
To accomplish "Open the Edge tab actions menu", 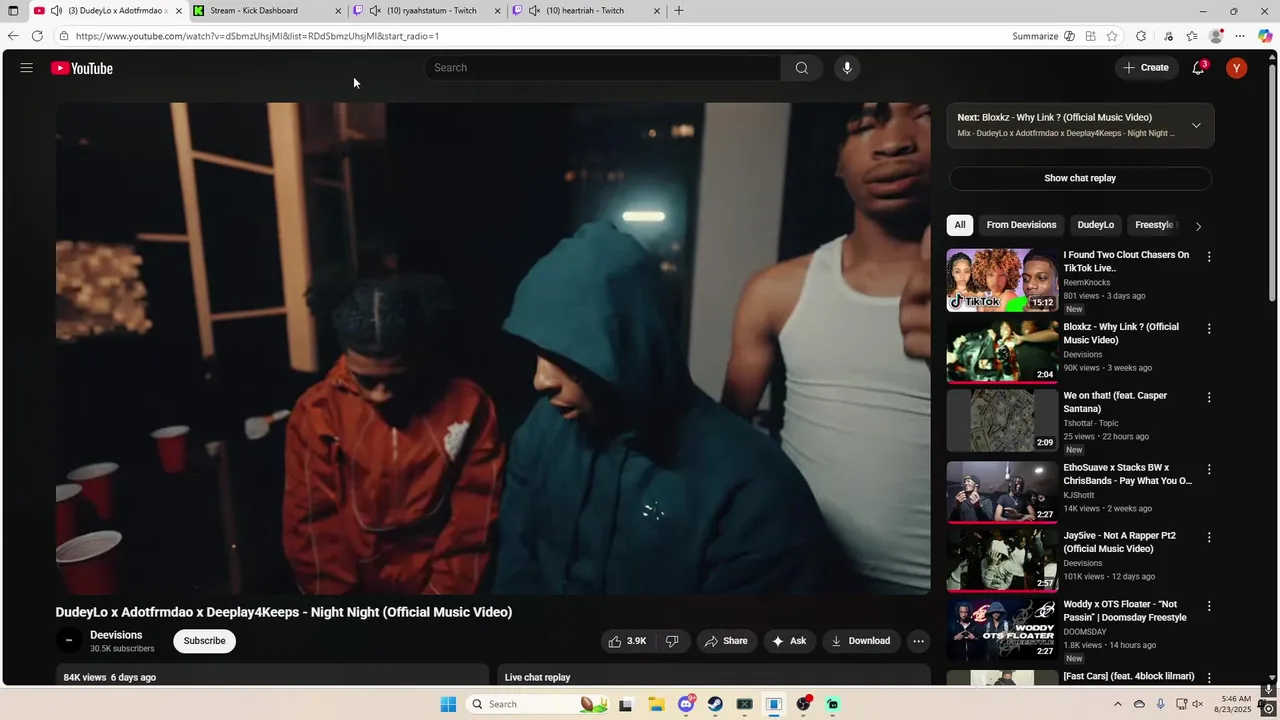I will 13,11.
